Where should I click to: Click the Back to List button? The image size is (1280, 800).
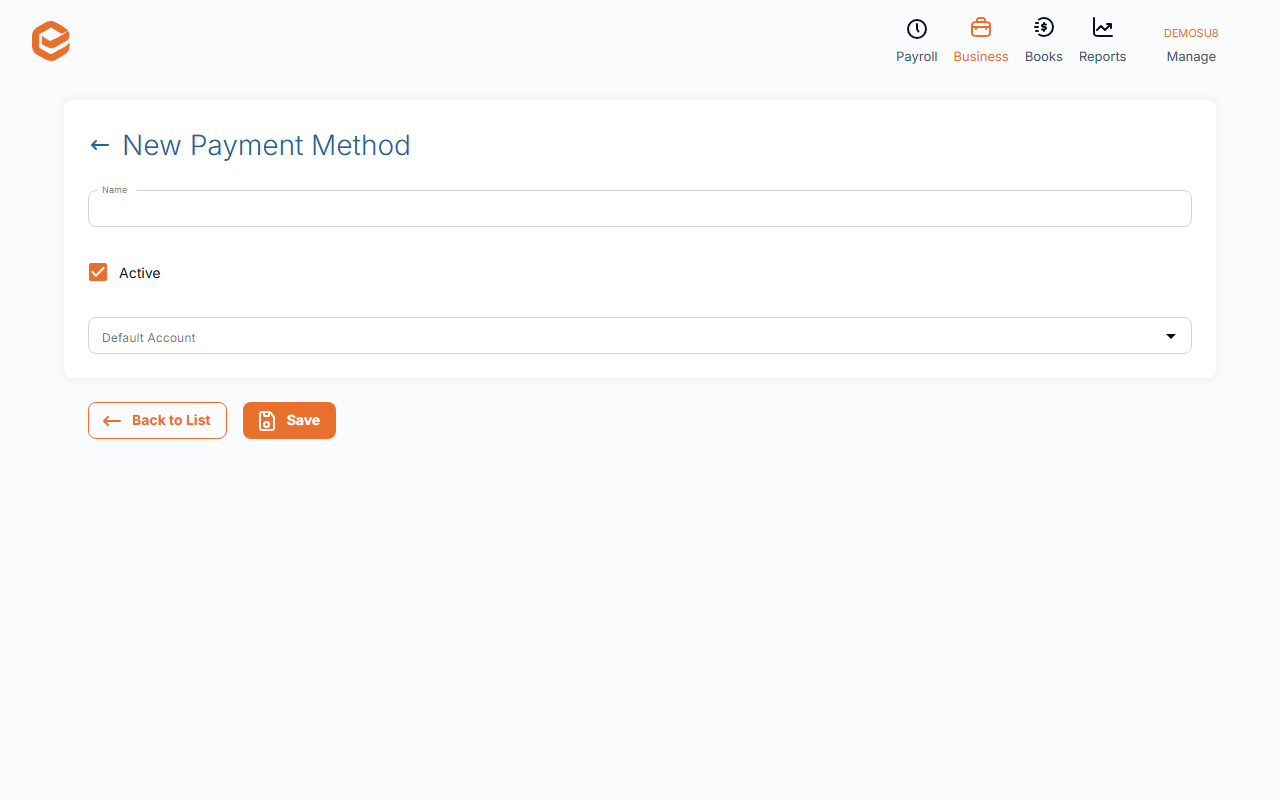click(157, 420)
